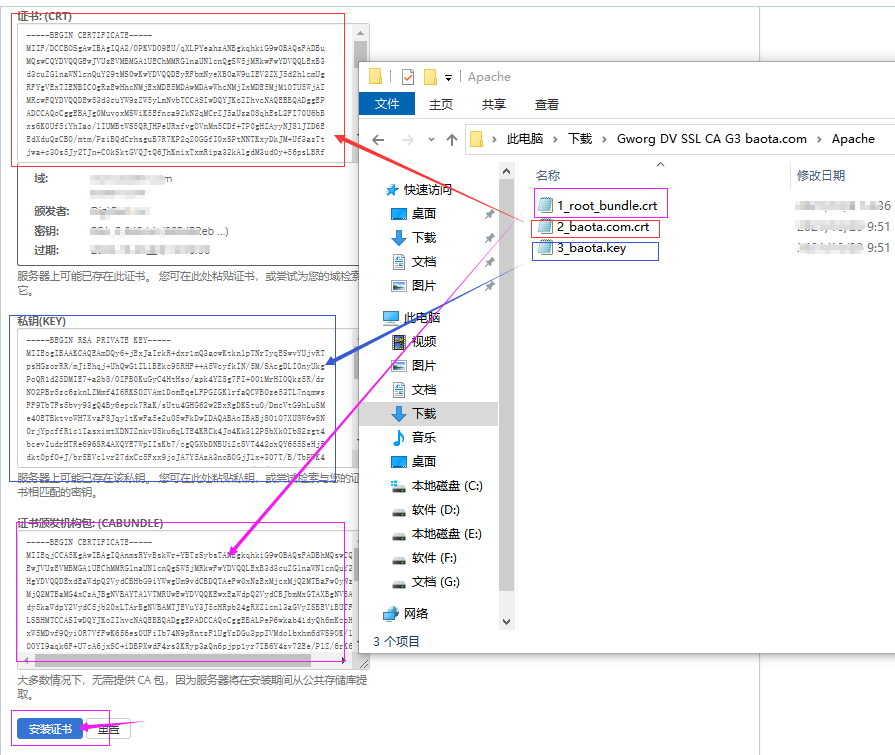Click the Explorer forward arrow
This screenshot has width=895, height=755.
(x=408, y=139)
